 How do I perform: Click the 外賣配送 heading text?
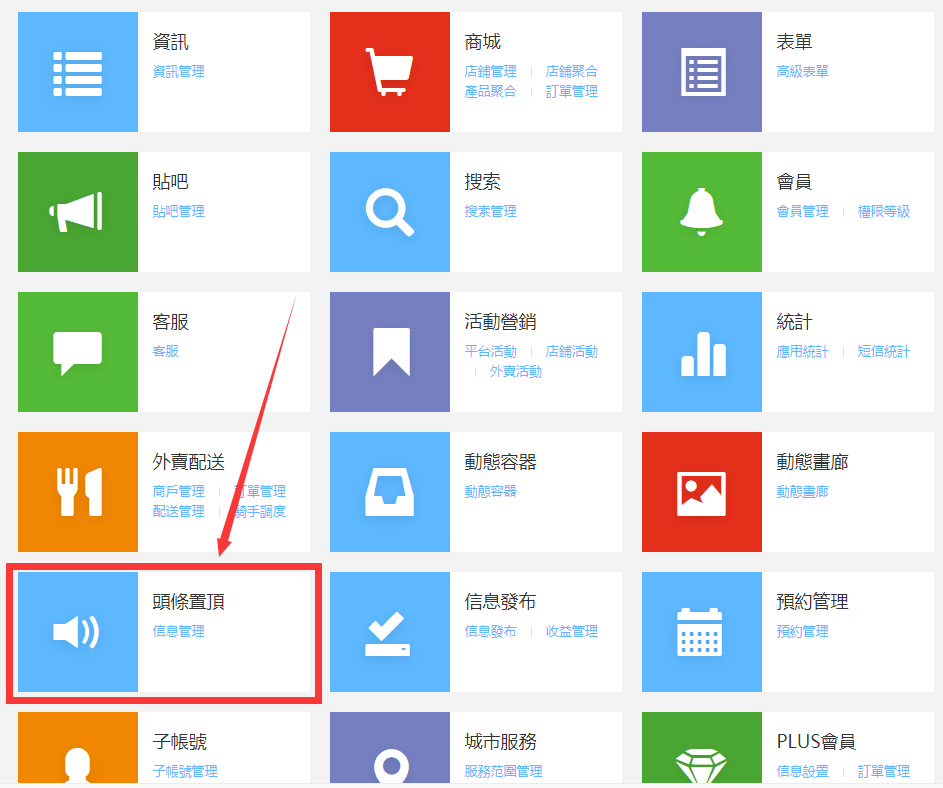pyautogui.click(x=189, y=462)
